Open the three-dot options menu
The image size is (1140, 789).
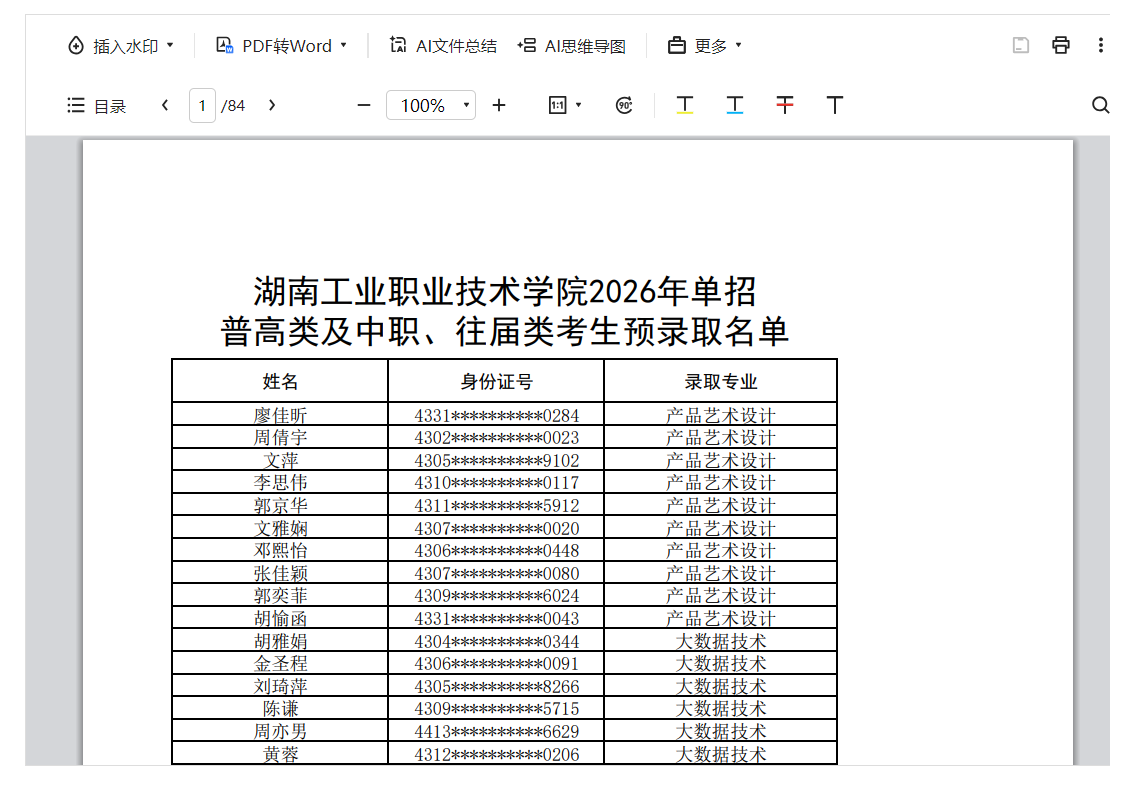coord(1101,45)
